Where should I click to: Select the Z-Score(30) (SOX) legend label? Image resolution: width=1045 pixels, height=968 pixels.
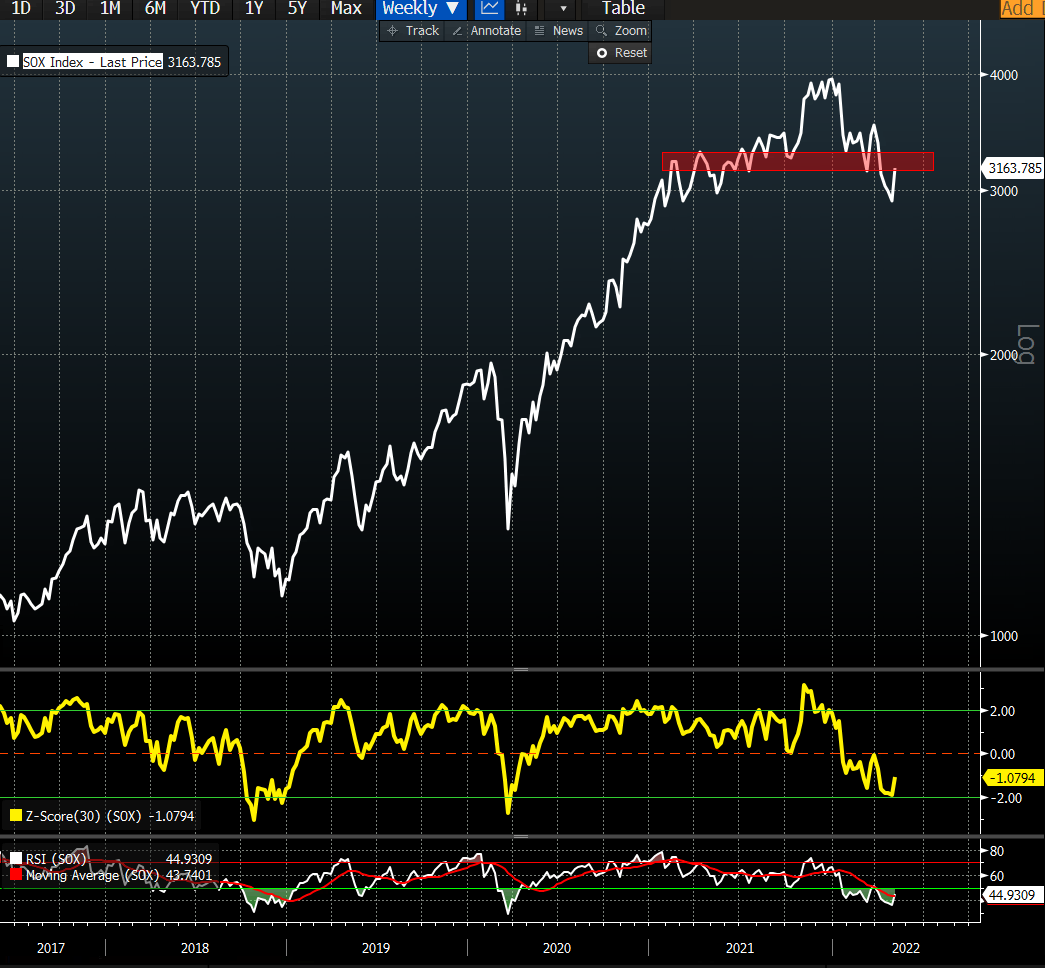(x=83, y=816)
